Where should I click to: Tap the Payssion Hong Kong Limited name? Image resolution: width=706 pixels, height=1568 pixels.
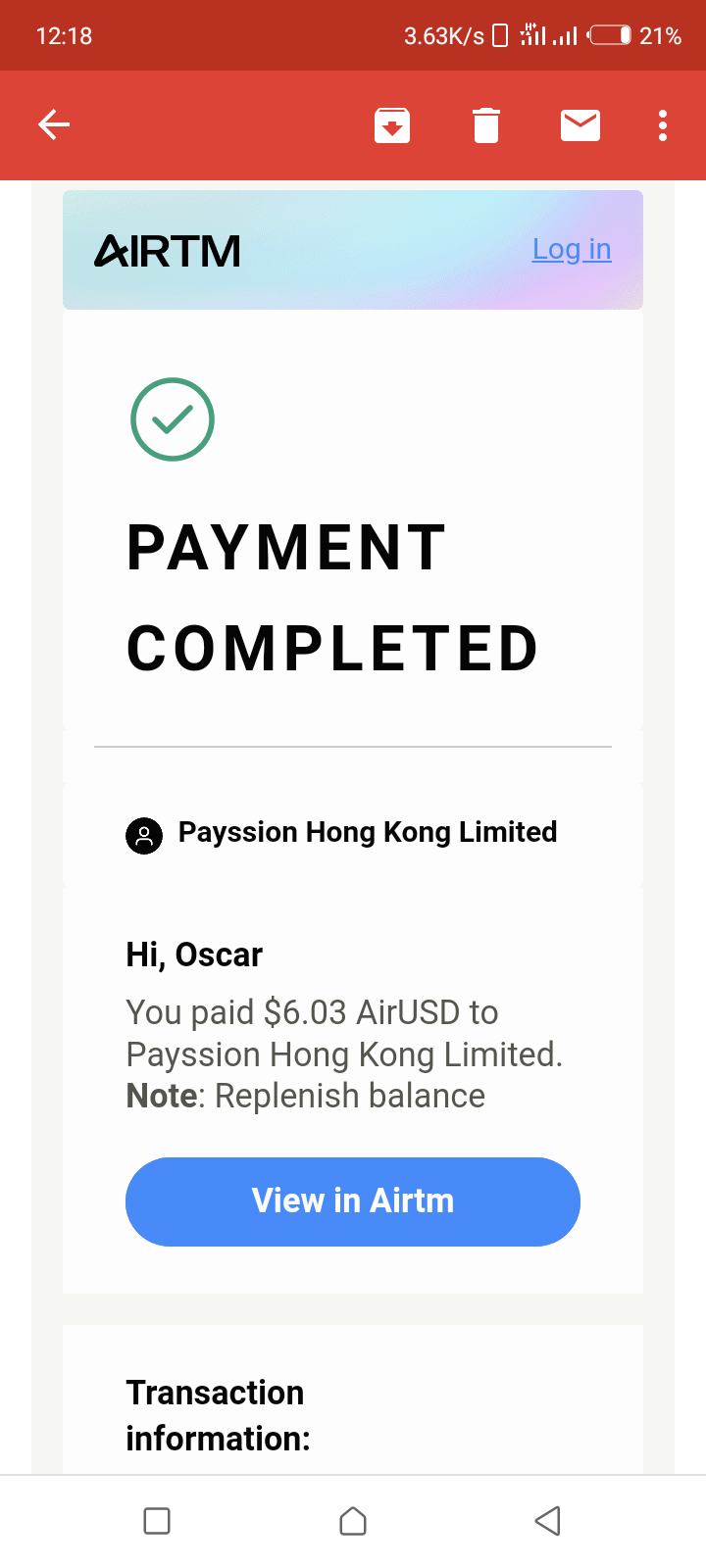(x=368, y=832)
